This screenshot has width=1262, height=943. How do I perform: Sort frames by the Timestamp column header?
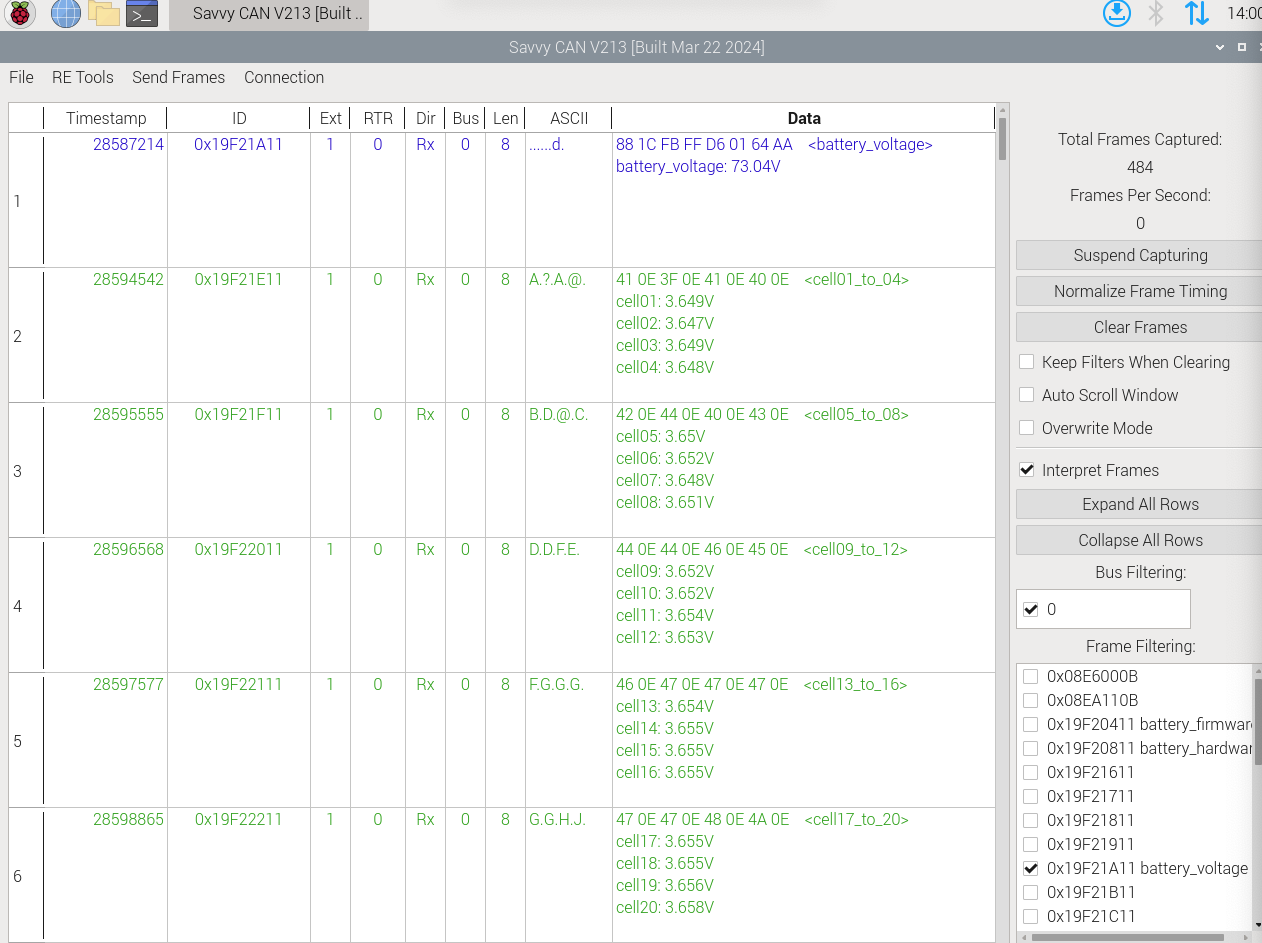pos(106,118)
